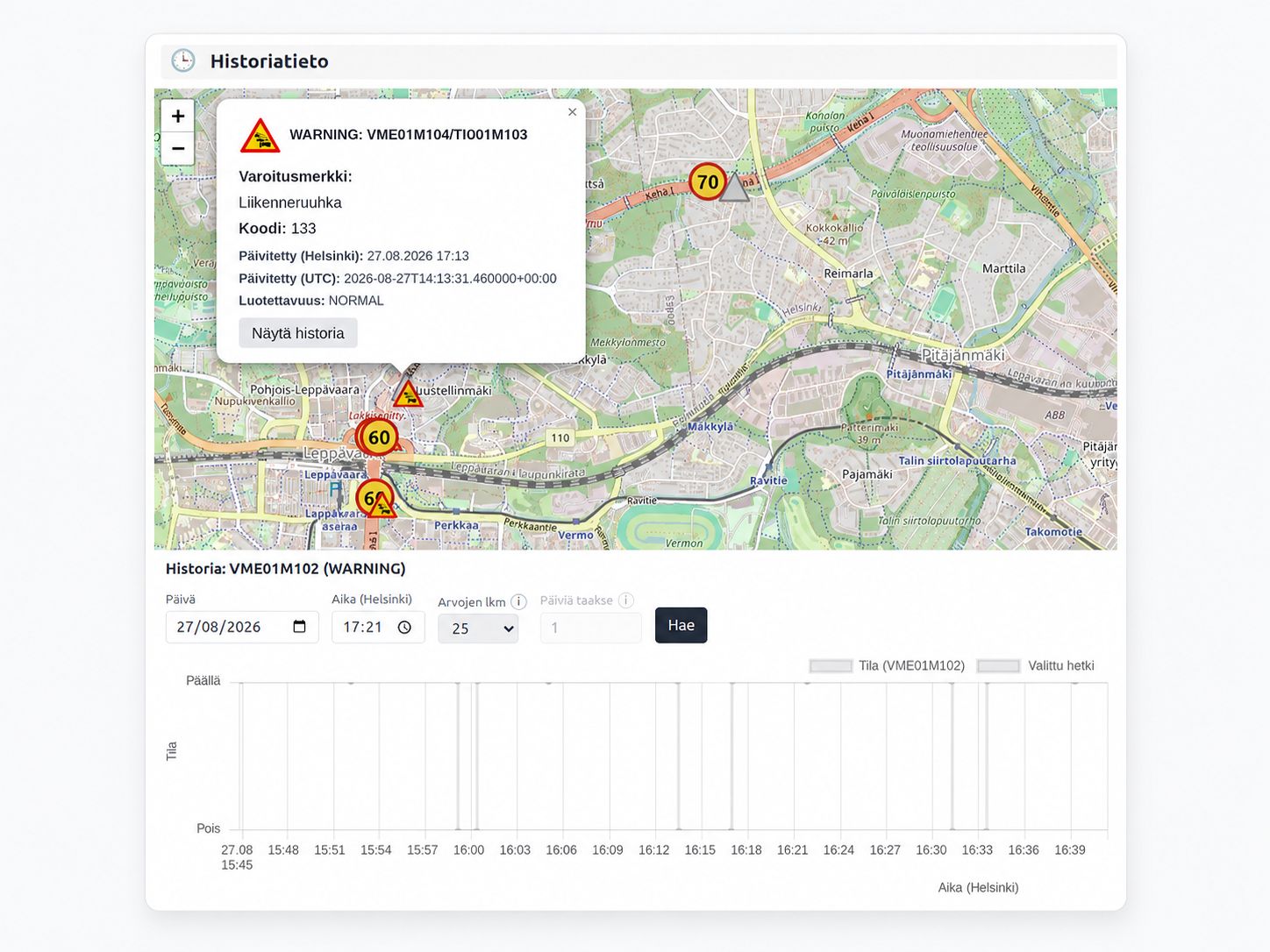This screenshot has height=952, width=1270.
Task: Focus the Päivä date field 27/08/2026
Action: point(242,627)
